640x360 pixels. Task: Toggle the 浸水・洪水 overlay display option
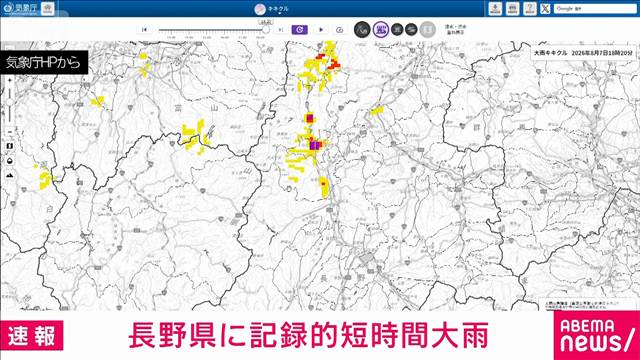[456, 29]
